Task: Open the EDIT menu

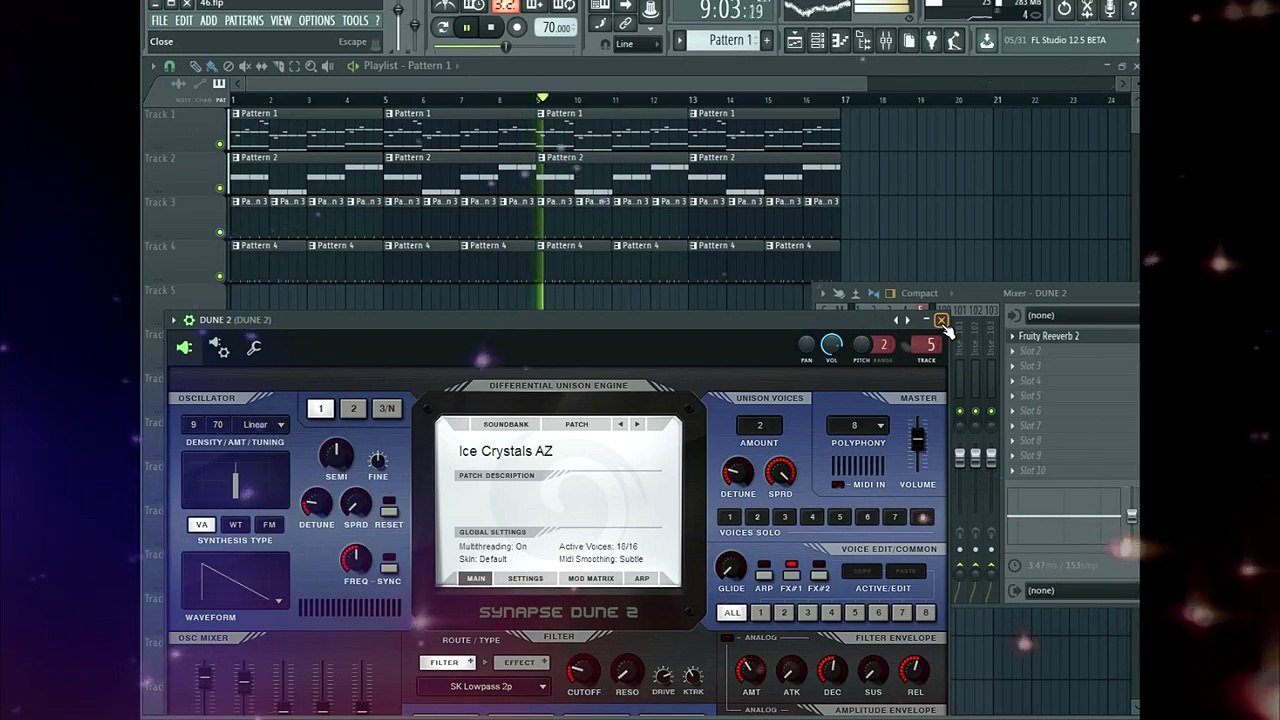Action: pos(184,20)
